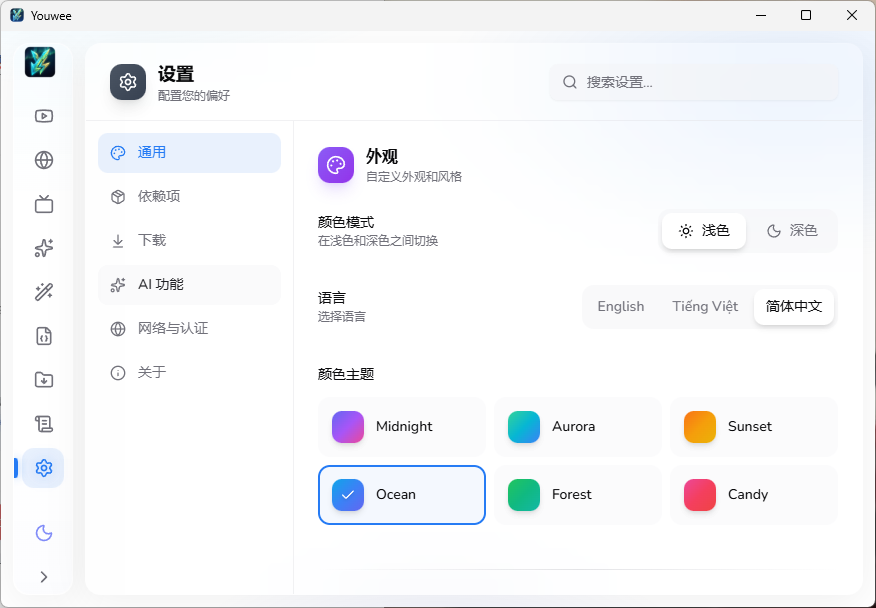876x608 pixels.
Task: Click the 搜索设置 search field
Action: (x=700, y=83)
